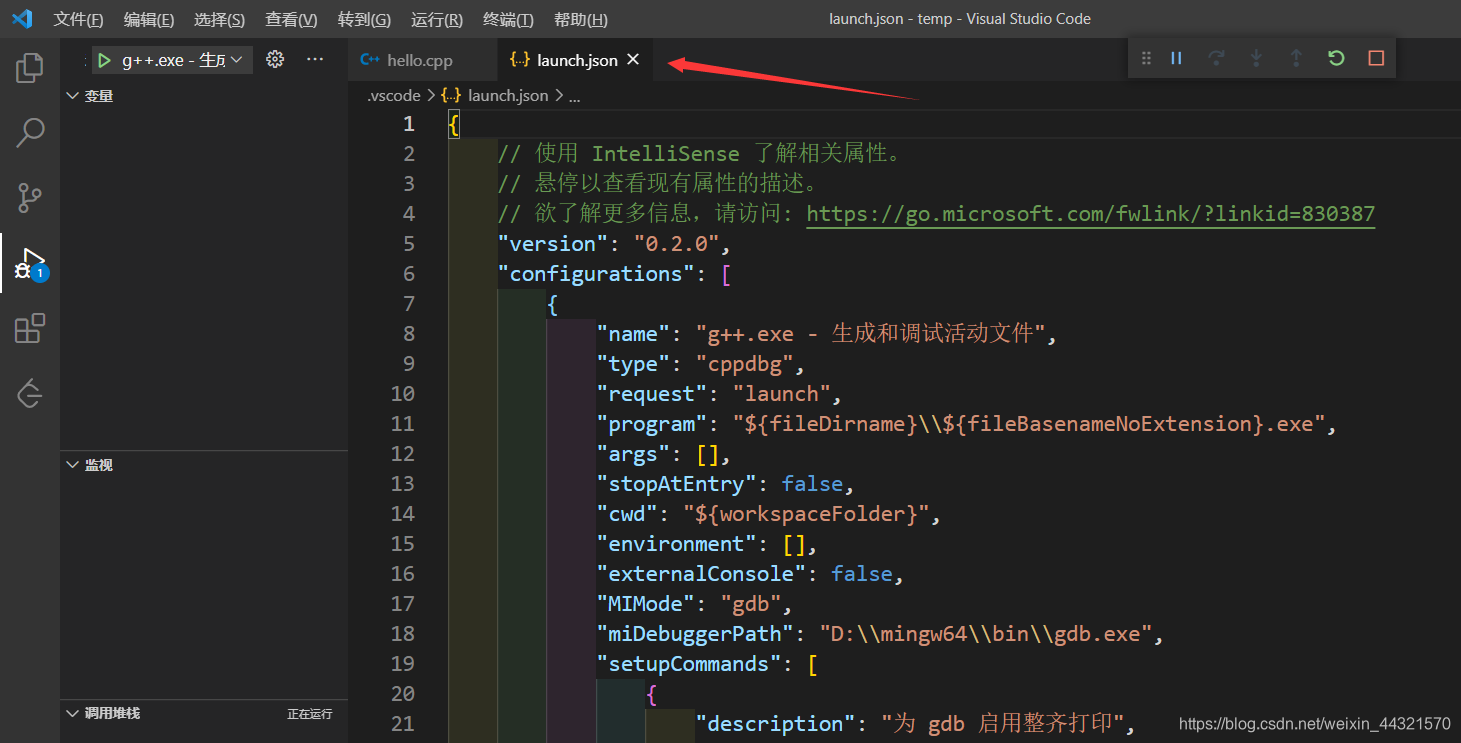Open the Search view in activity bar

coord(30,132)
